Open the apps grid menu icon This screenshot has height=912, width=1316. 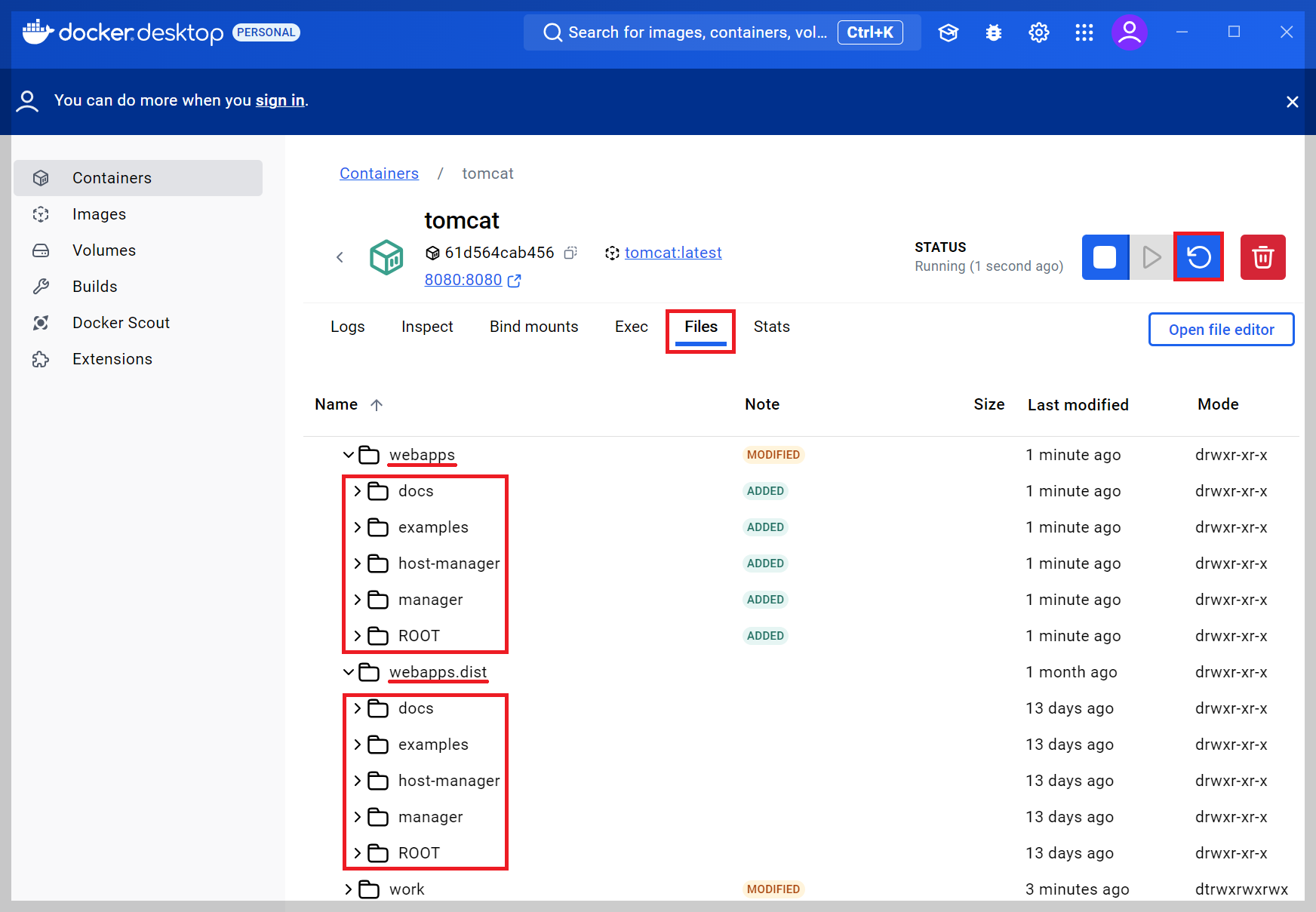(x=1084, y=32)
